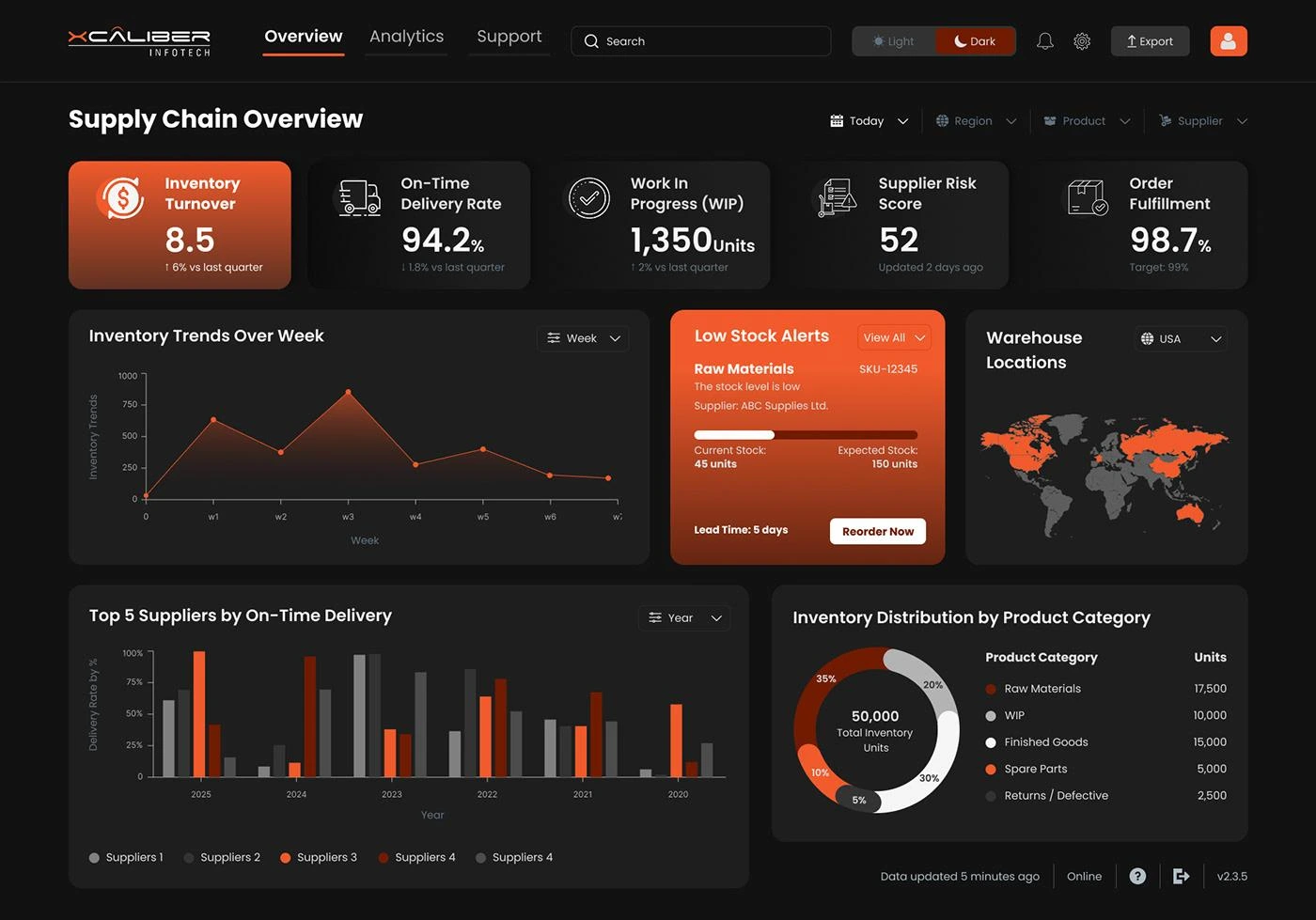This screenshot has width=1316, height=920.
Task: Click the Inventory Turnover dollar icon
Action: point(120,198)
